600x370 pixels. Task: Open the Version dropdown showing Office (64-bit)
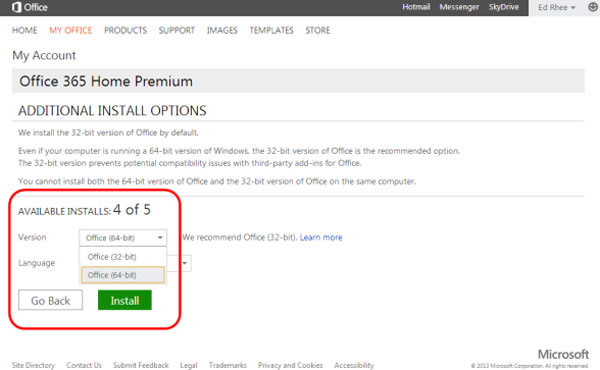point(123,238)
